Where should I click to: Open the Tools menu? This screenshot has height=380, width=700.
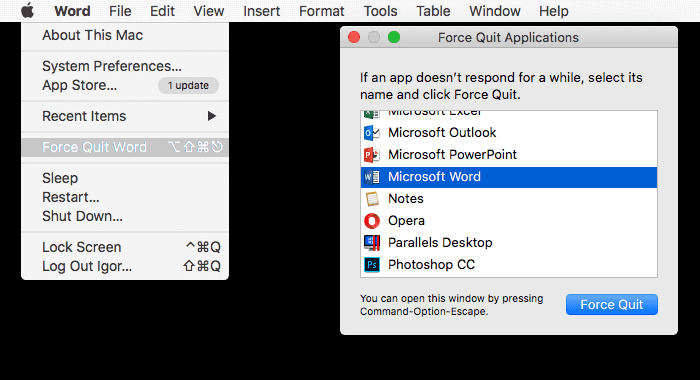(x=380, y=11)
